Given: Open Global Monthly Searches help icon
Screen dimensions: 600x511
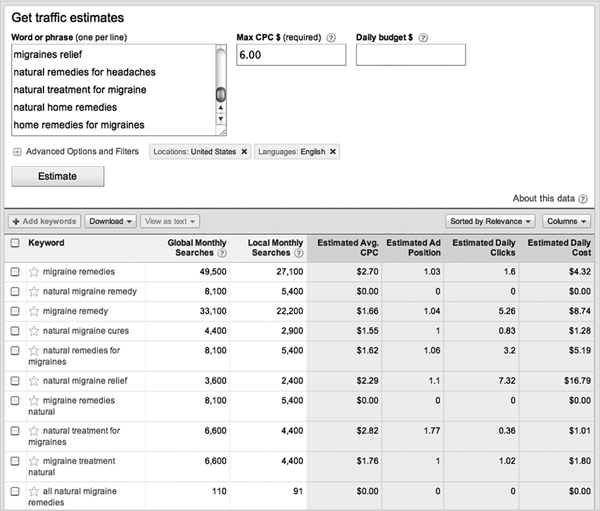Looking at the screenshot, I should tap(222, 253).
